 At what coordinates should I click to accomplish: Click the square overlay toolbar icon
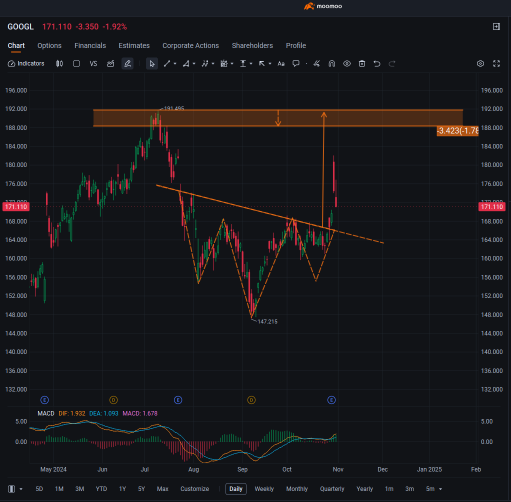(x=76, y=64)
